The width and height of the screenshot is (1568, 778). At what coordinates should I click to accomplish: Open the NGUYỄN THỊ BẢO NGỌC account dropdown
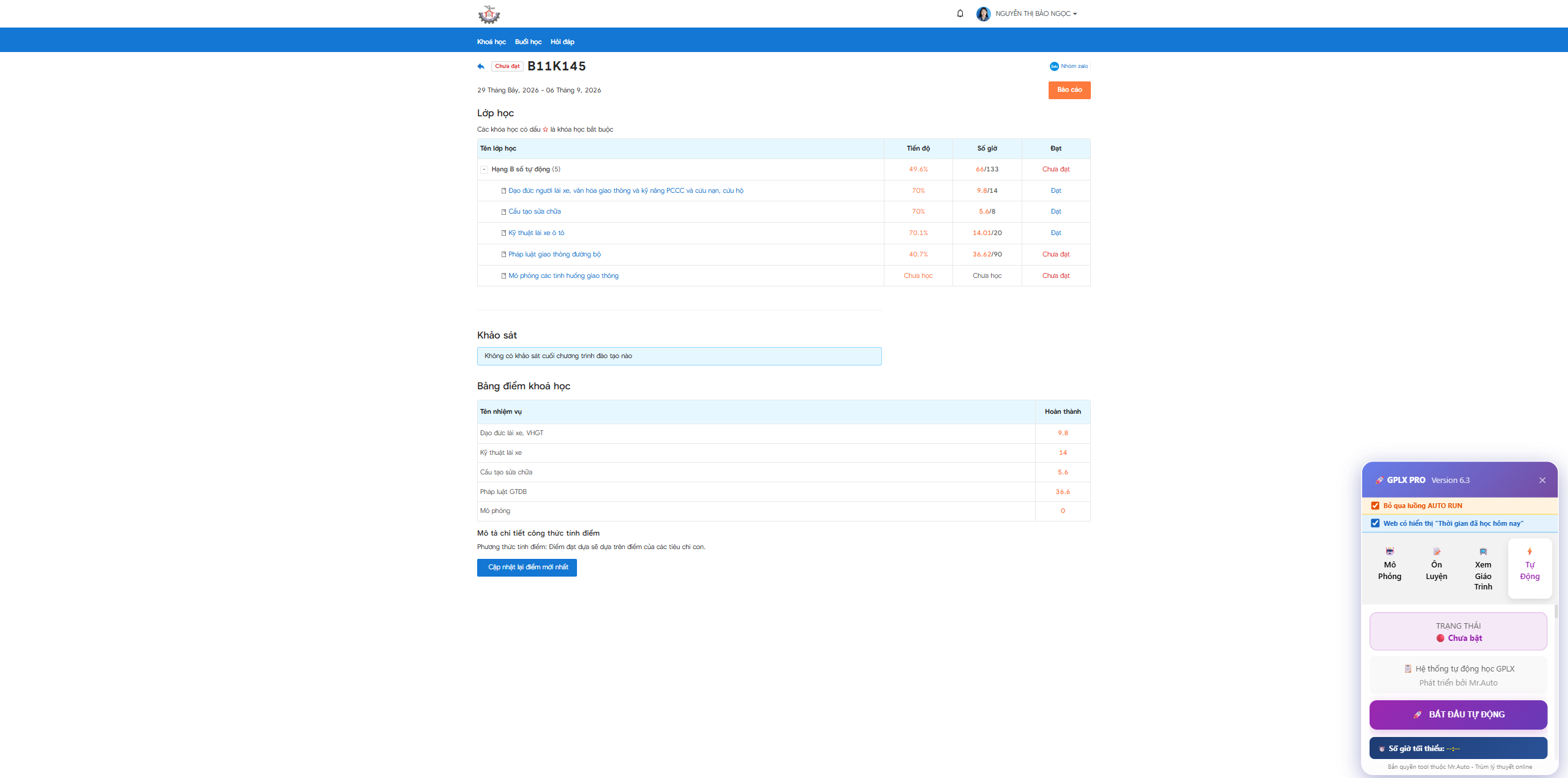[1036, 13]
